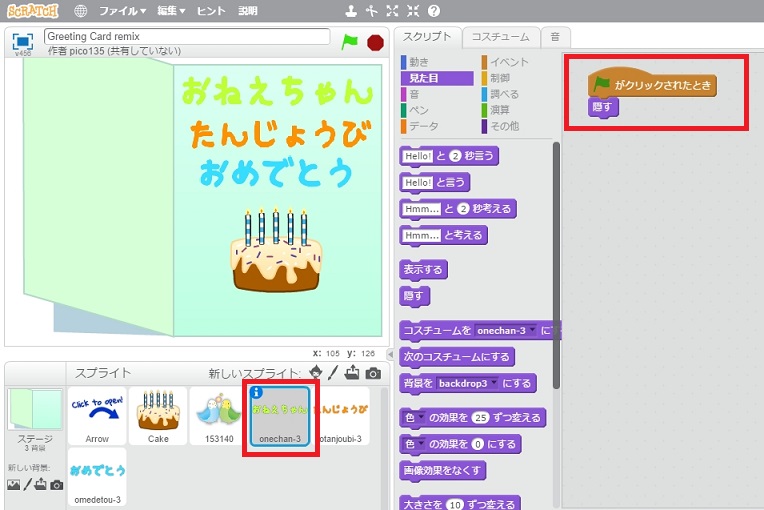The height and width of the screenshot is (510, 764).
Task: Click the project title field
Action: coord(187,37)
